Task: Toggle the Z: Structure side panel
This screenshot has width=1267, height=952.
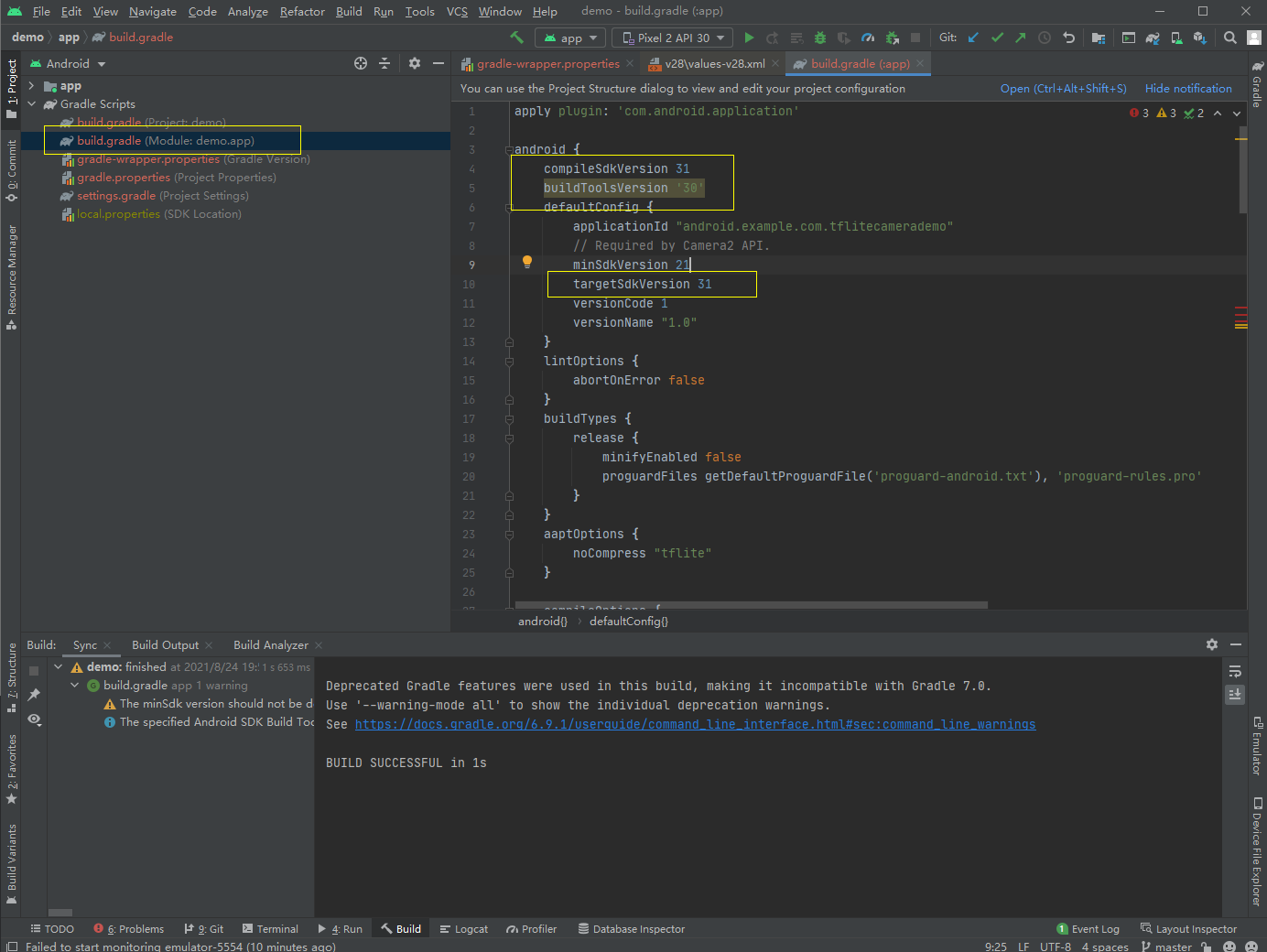Action: 11,677
